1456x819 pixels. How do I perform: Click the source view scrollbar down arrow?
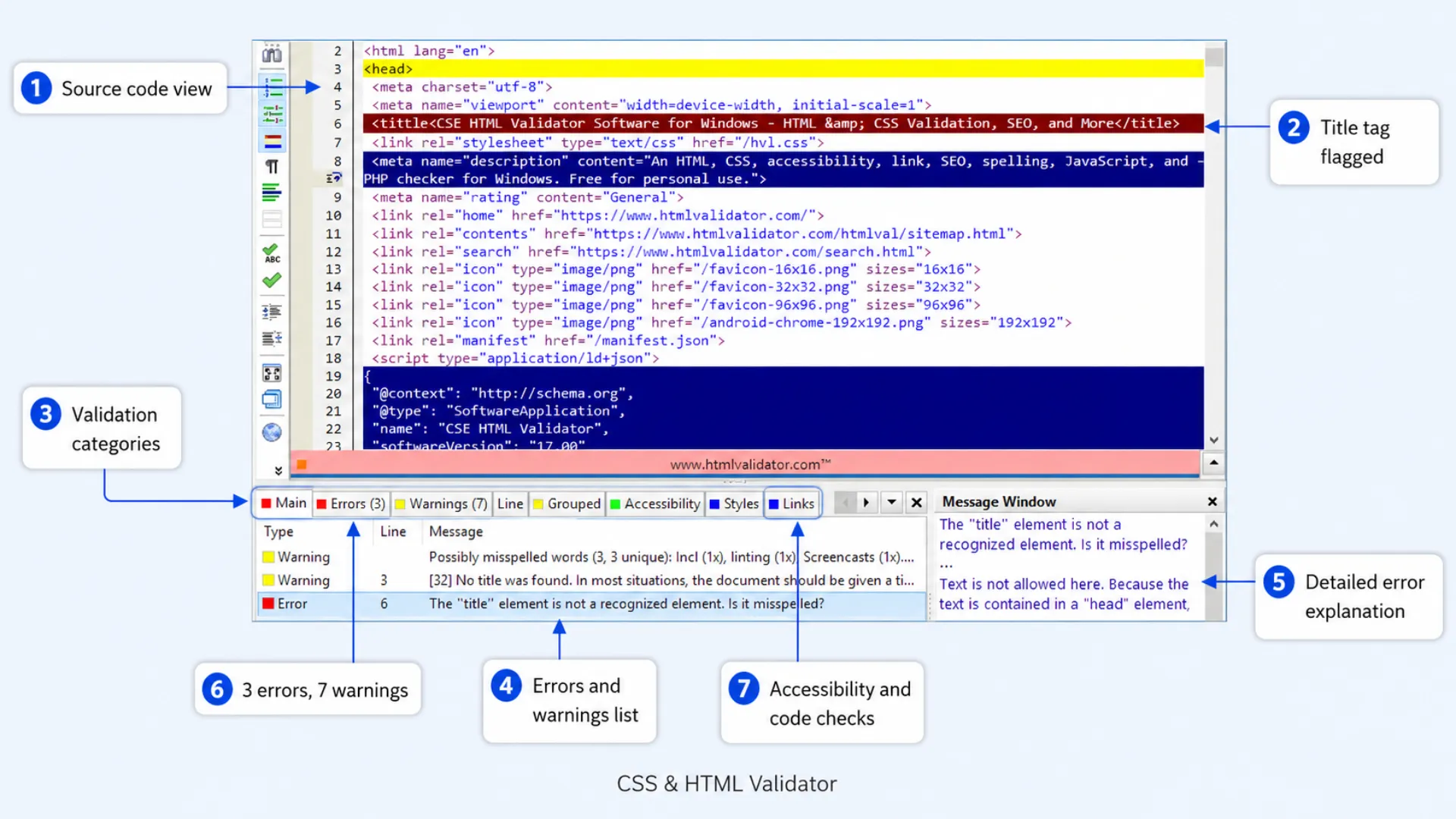[x=1214, y=440]
